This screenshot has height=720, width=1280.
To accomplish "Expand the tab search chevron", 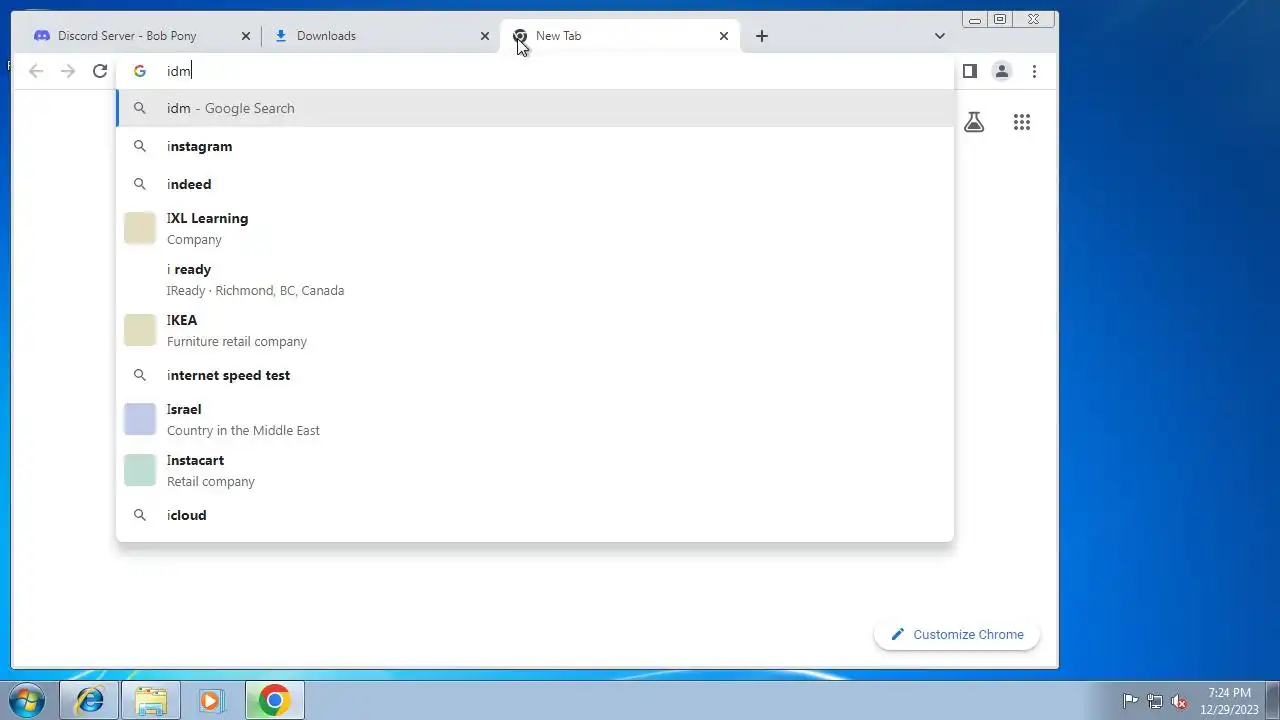I will click(939, 36).
